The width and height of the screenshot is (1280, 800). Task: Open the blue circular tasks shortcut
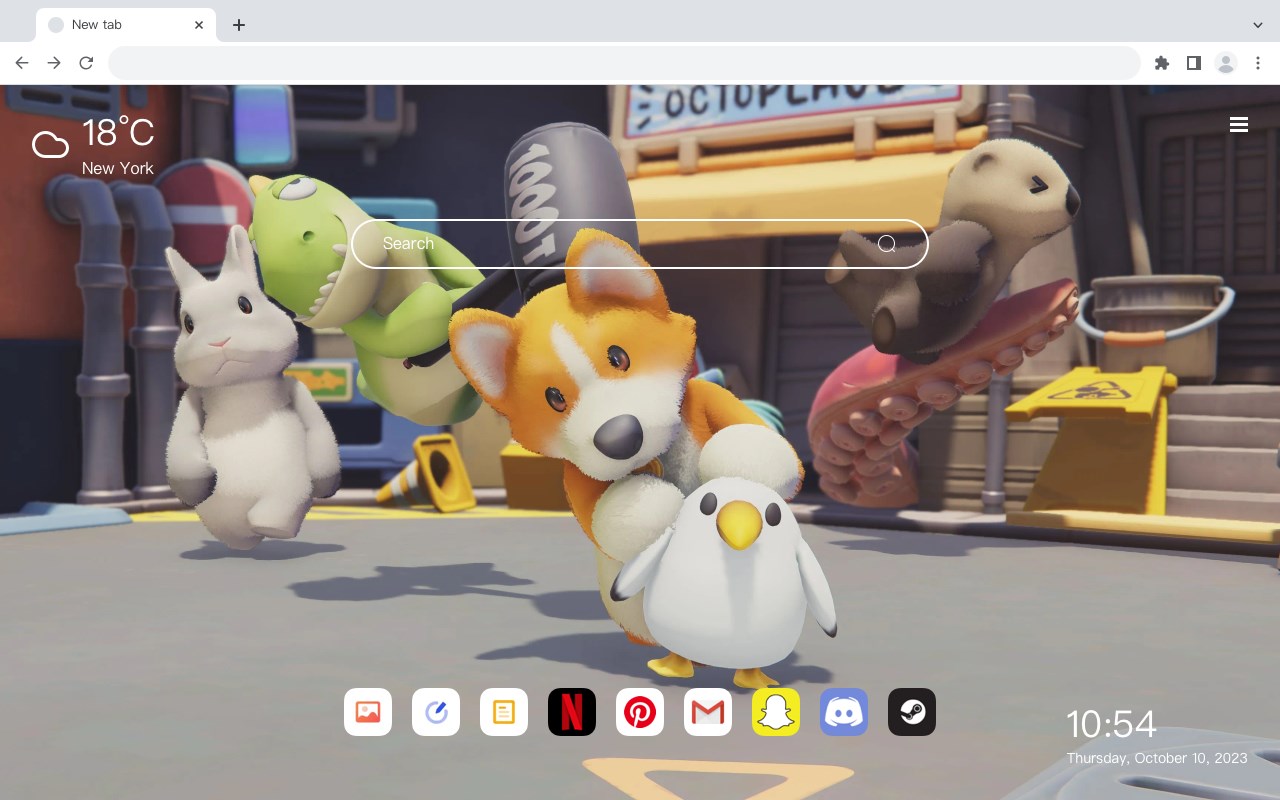(x=436, y=712)
